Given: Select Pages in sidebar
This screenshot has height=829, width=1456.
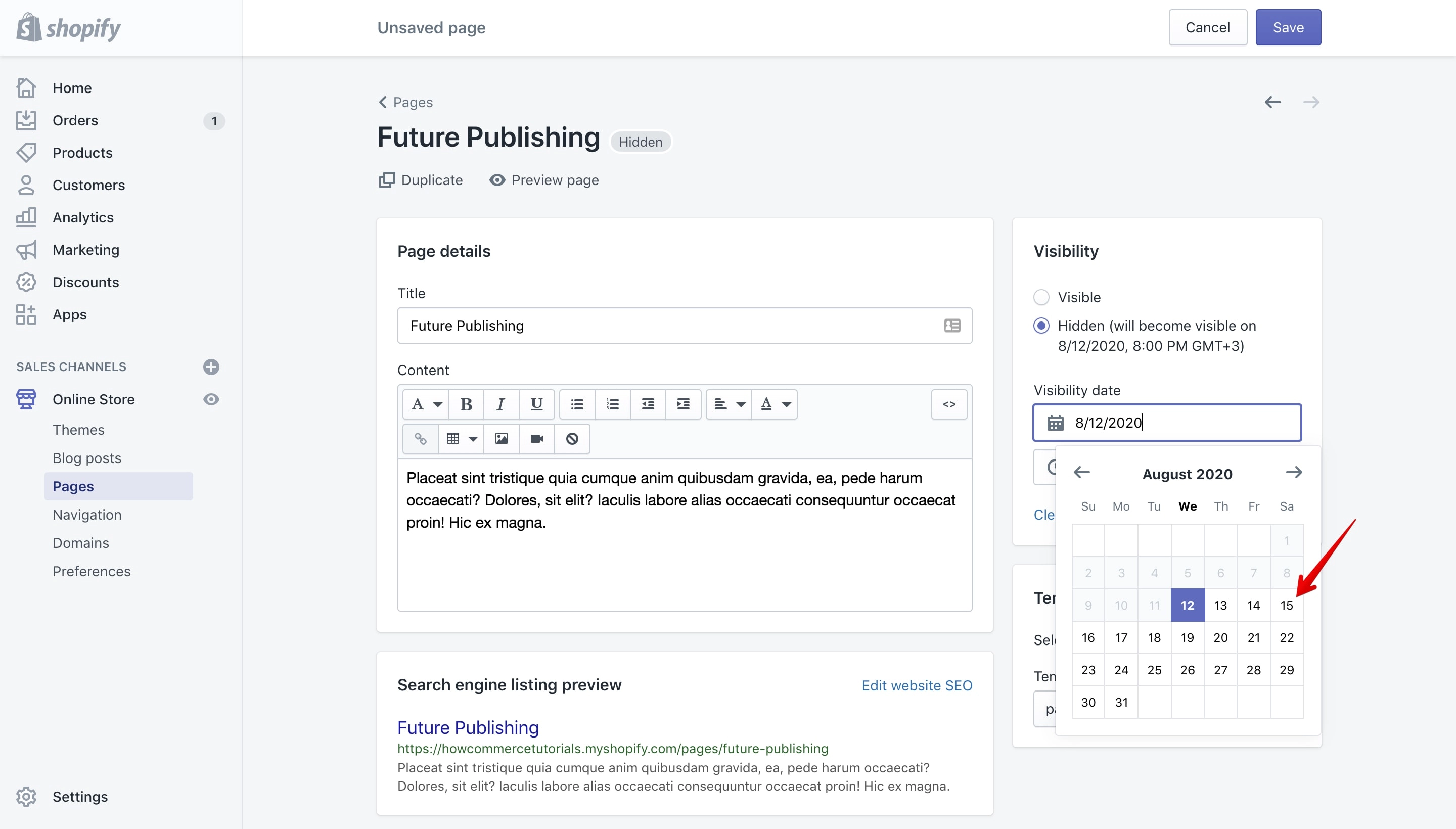Looking at the screenshot, I should pos(118,486).
